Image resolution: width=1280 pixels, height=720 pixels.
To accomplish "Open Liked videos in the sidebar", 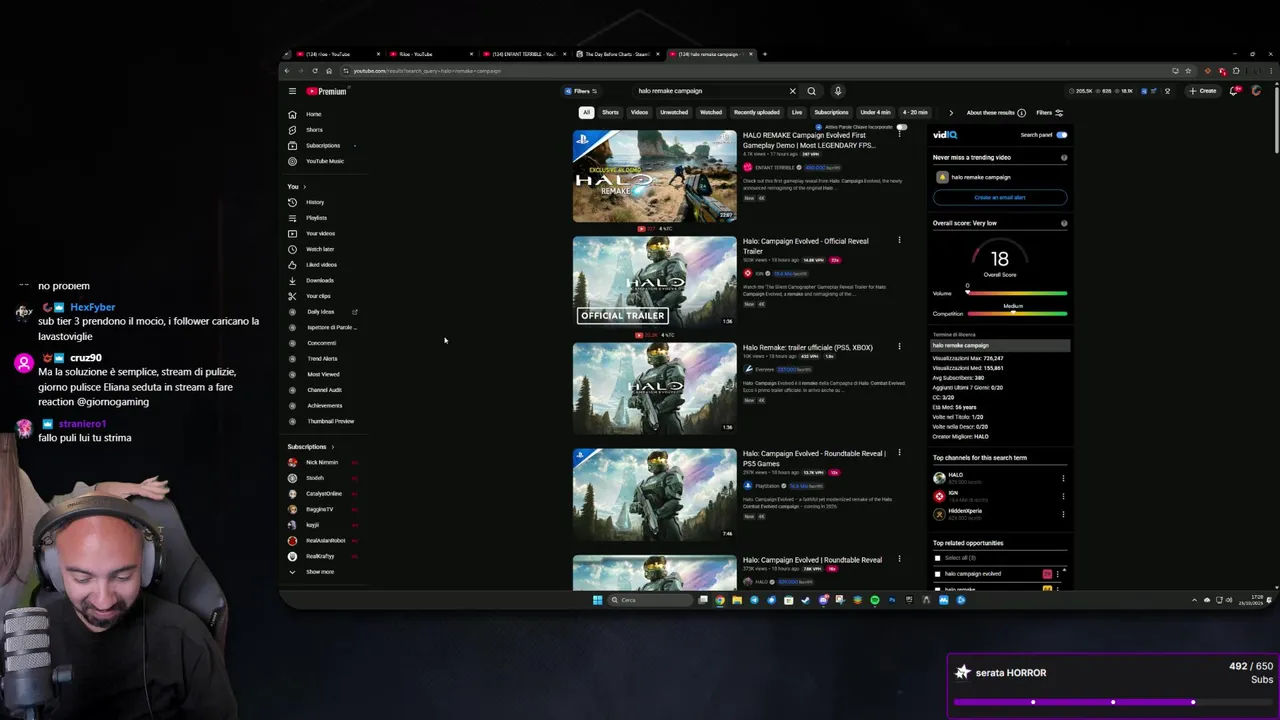I will click(321, 265).
